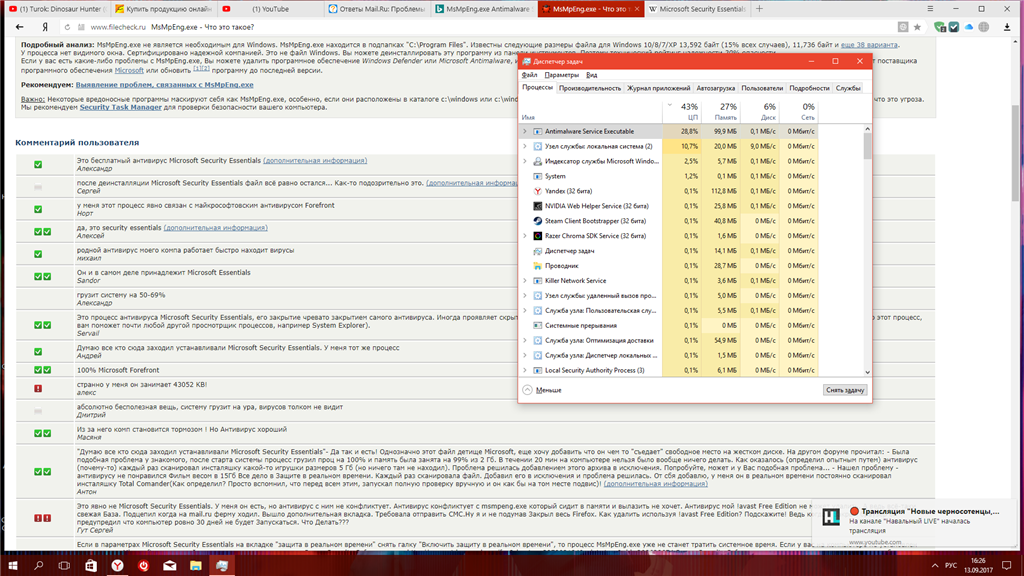Screen dimensions: 1024x576
Task: Open Task View on the taskbar
Action: (64, 566)
